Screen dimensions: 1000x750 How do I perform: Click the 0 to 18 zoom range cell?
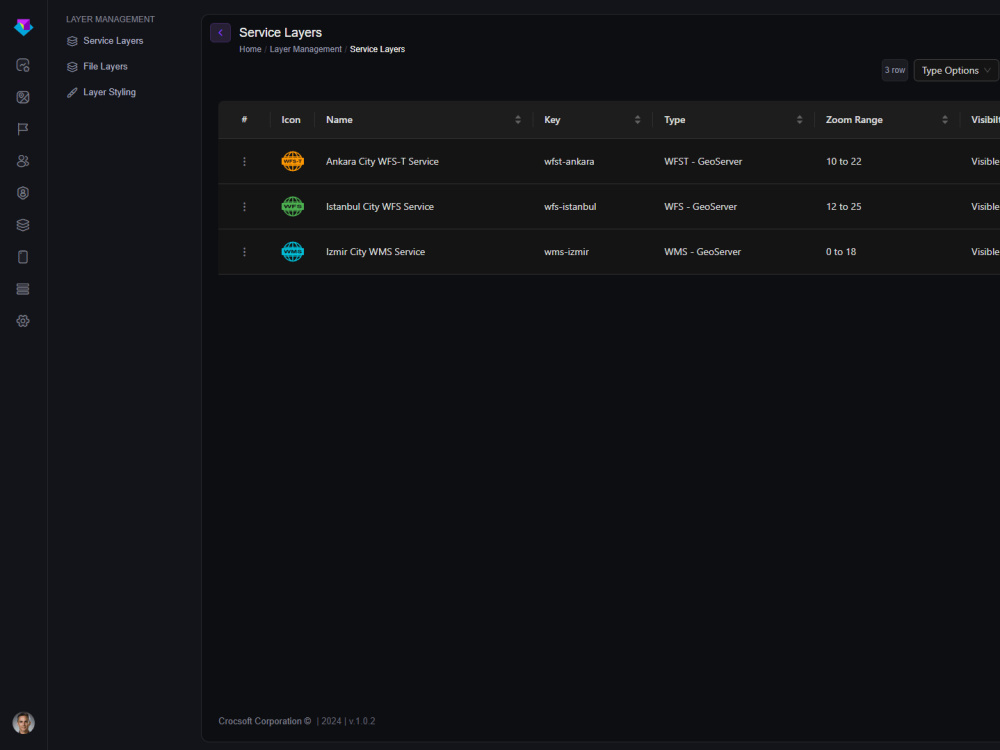(841, 252)
